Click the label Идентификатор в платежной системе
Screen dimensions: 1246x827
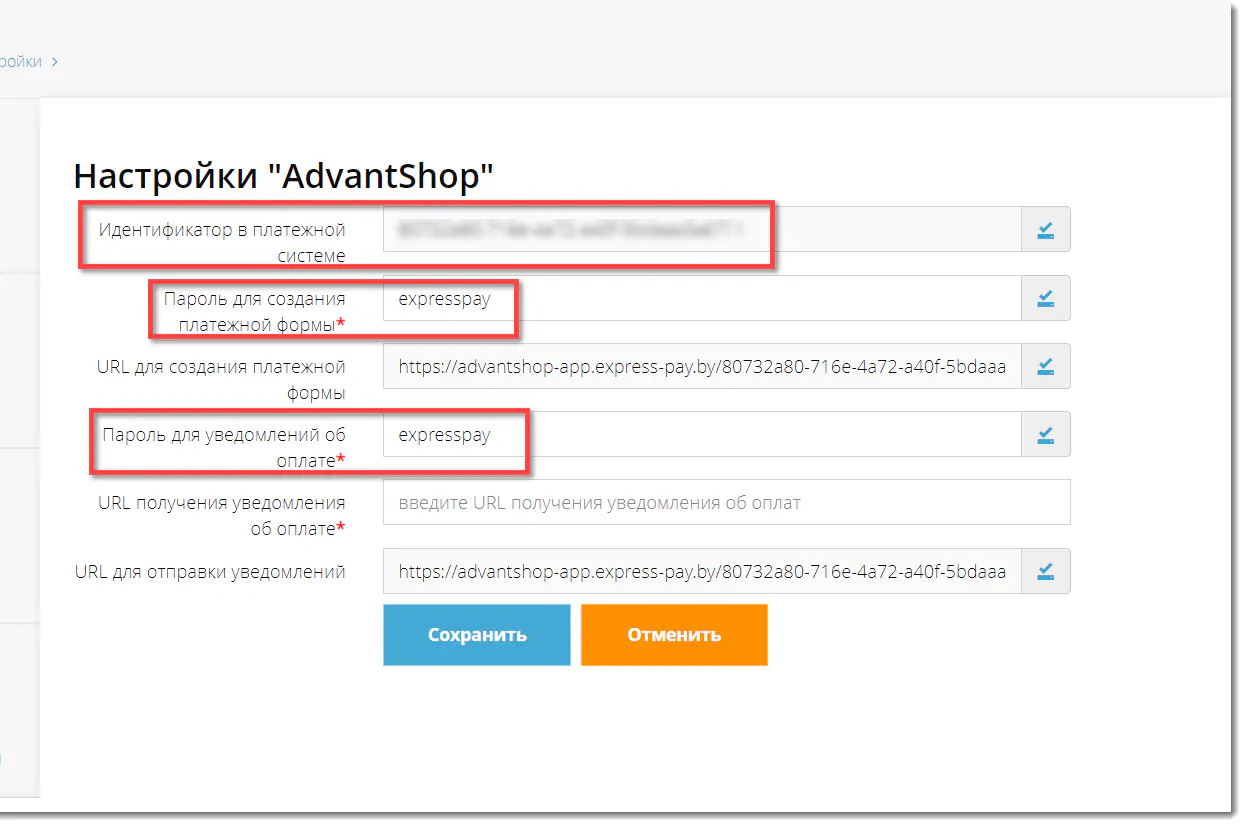pos(221,242)
